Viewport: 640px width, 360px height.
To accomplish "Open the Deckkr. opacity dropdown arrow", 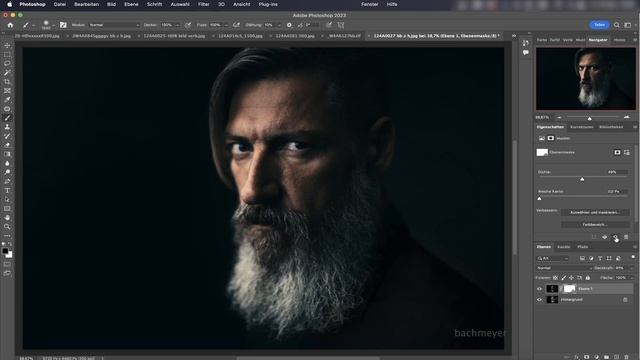I will (177, 25).
